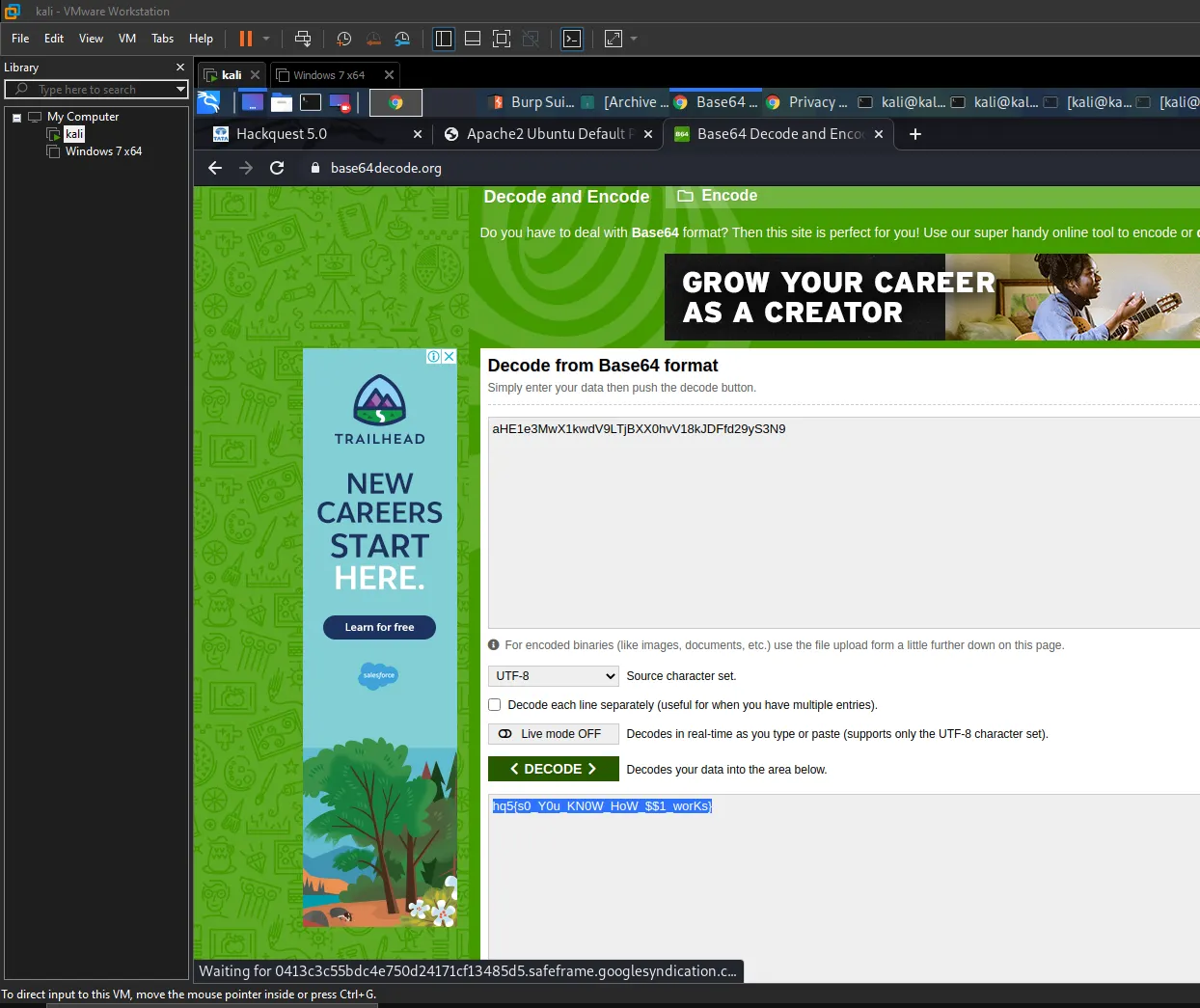Click the Kali show desktop panel icon
This screenshot has height=1008, width=1200.
(253, 102)
